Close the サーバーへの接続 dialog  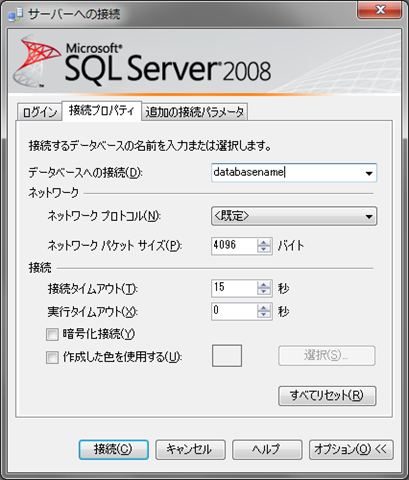click(x=380, y=10)
